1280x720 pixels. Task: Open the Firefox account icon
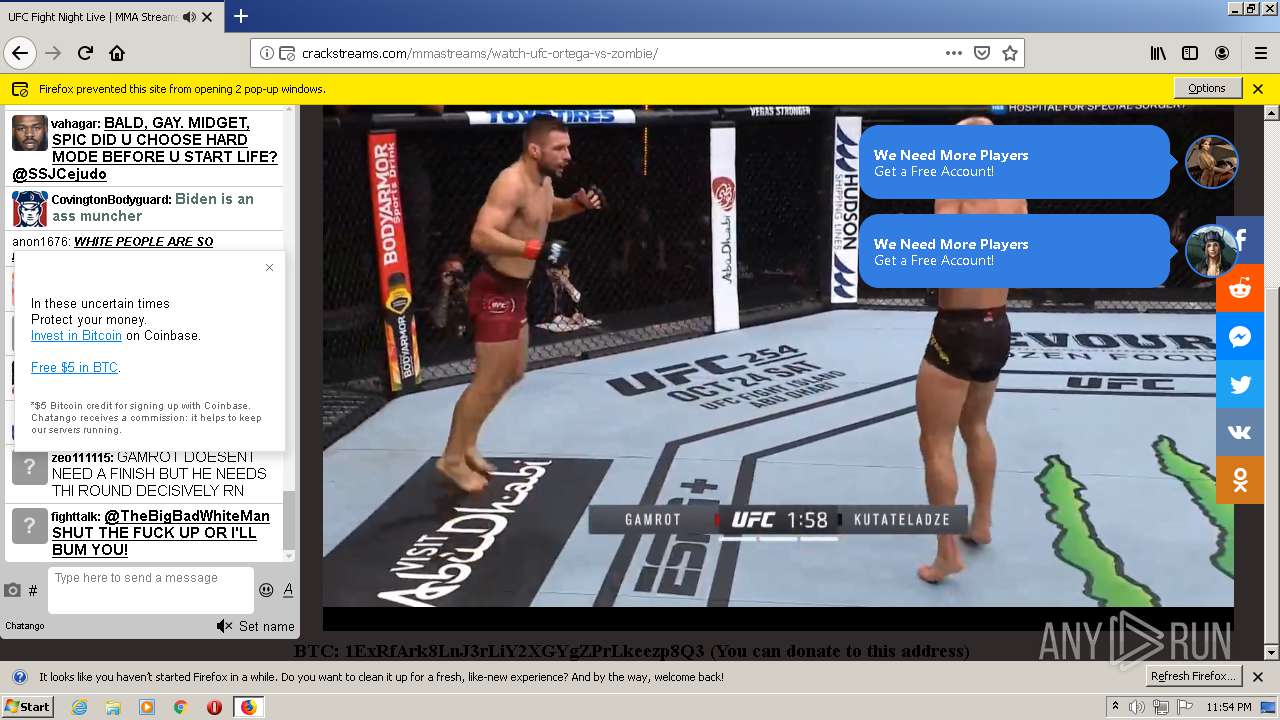click(1222, 53)
